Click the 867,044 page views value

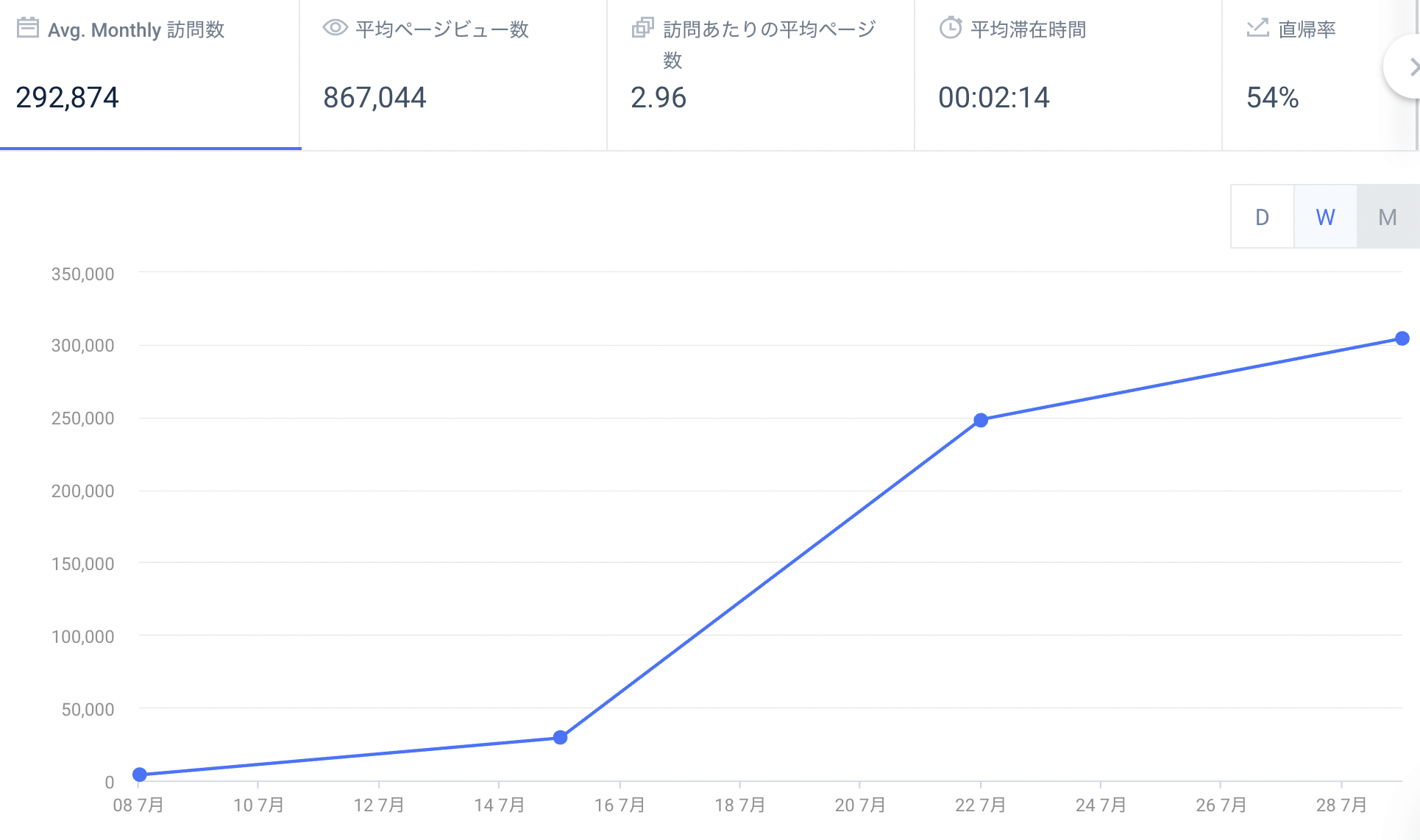click(374, 98)
